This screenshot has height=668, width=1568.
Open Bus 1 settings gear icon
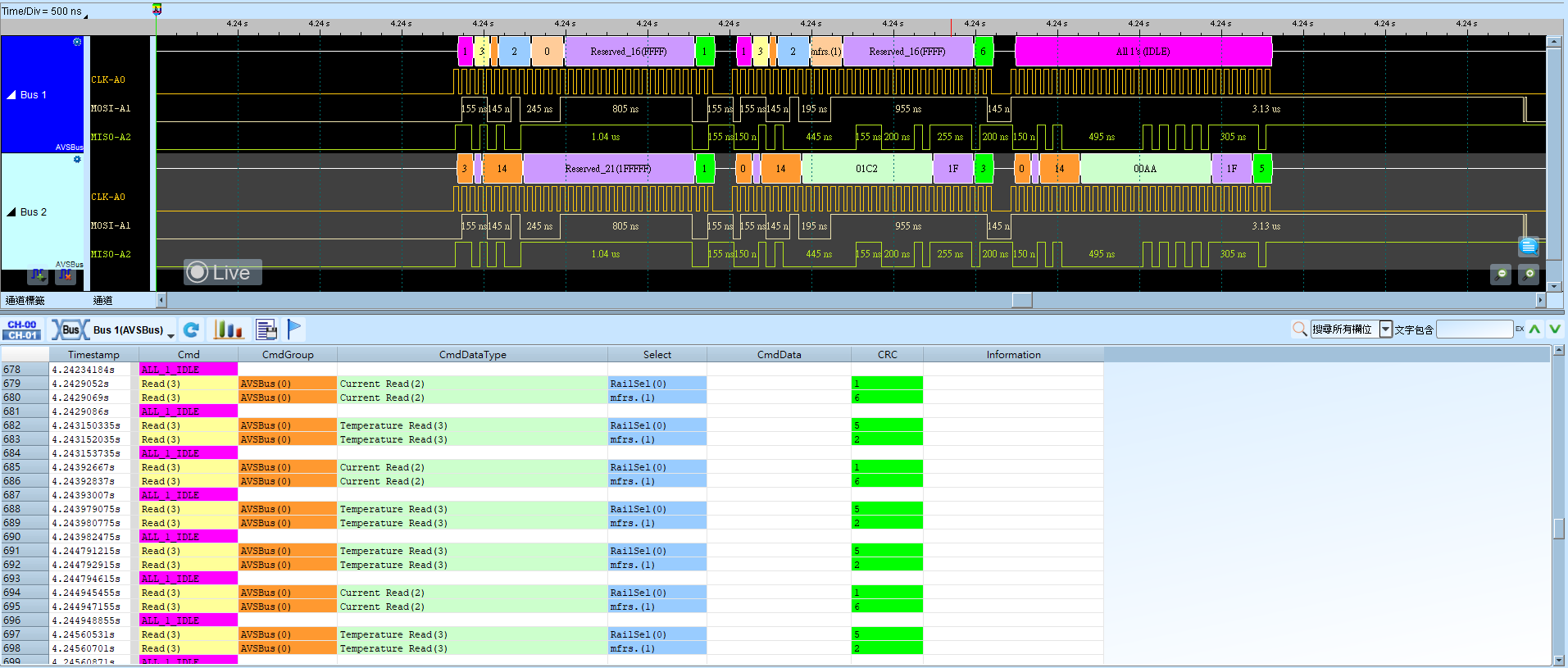click(77, 42)
